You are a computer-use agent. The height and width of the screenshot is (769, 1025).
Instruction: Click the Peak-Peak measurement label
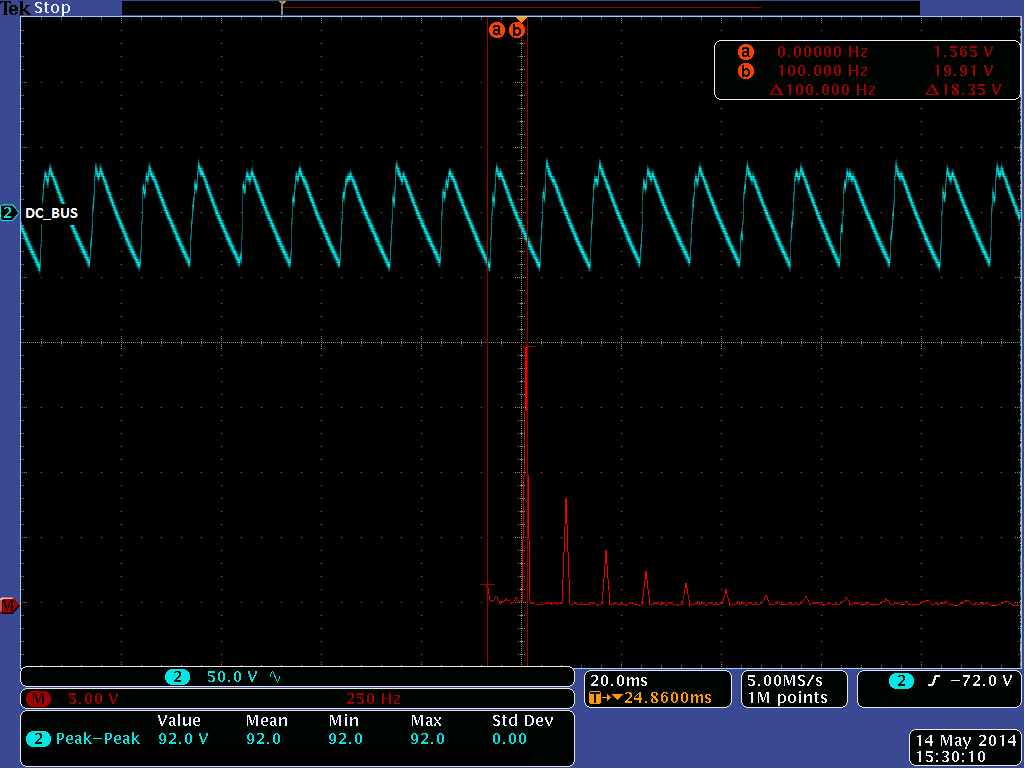pyautogui.click(x=98, y=739)
